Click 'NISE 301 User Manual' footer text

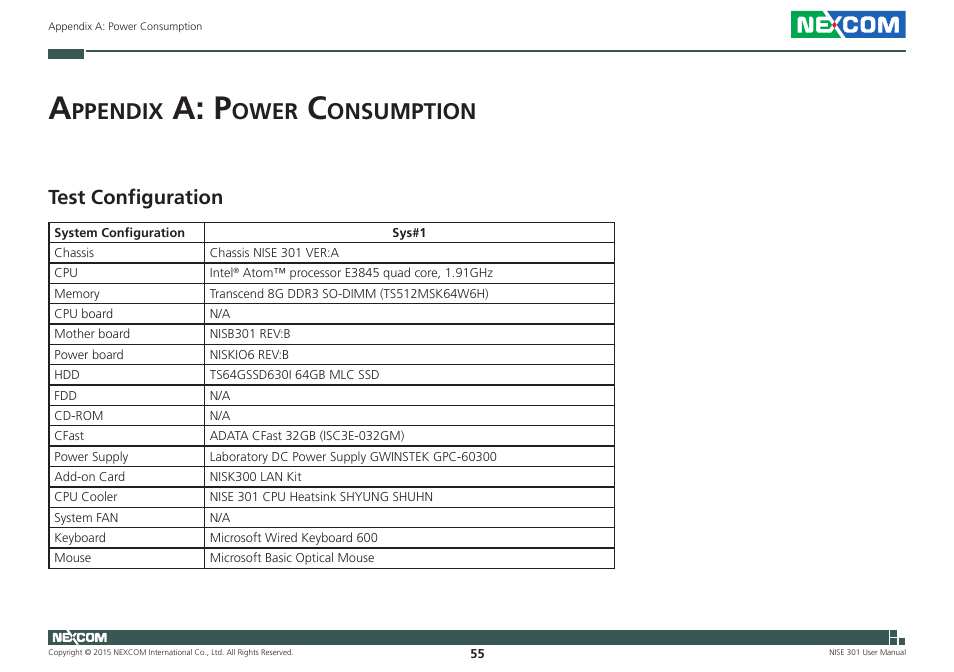point(867,652)
